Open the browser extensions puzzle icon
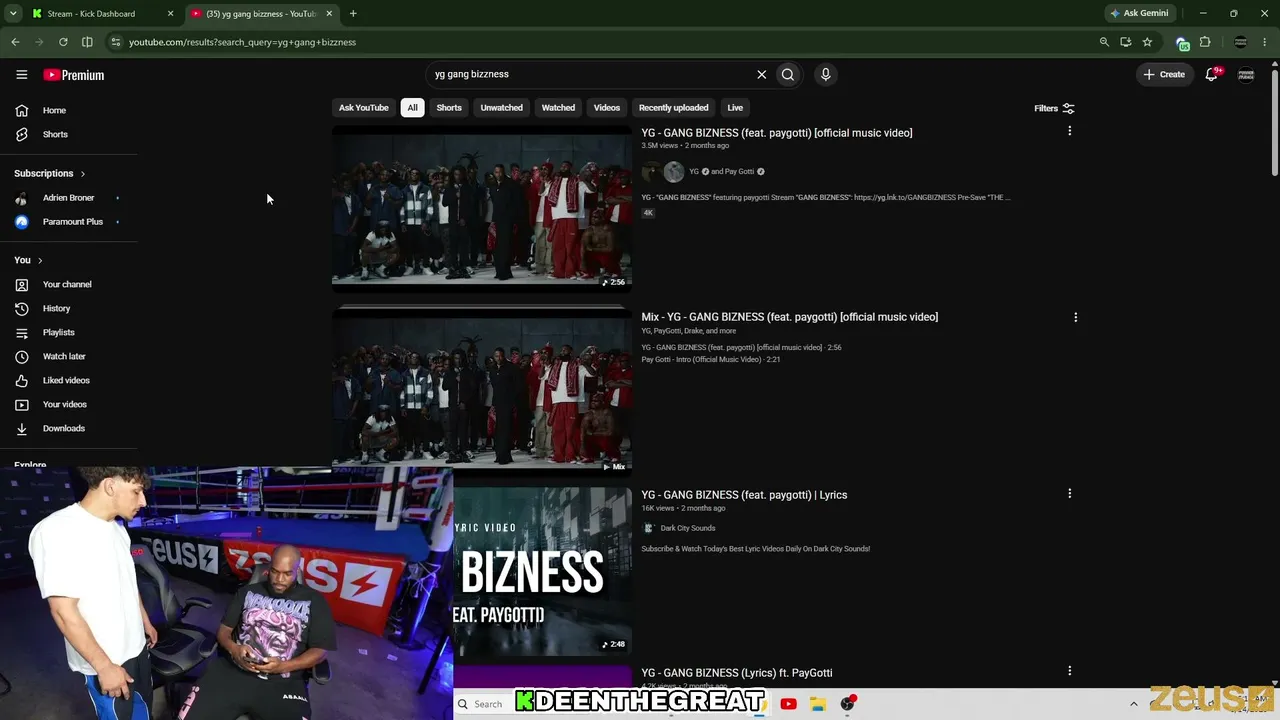This screenshot has height=720, width=1280. [1205, 42]
